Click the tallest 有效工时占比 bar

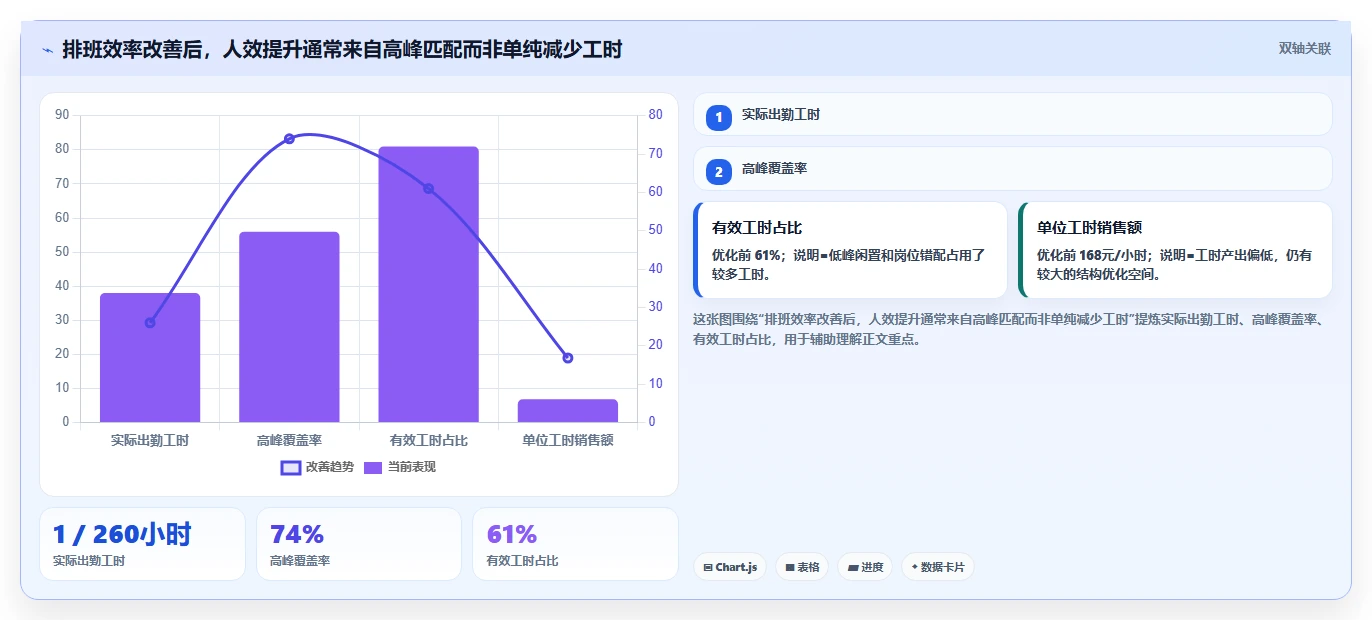pyautogui.click(x=428, y=284)
